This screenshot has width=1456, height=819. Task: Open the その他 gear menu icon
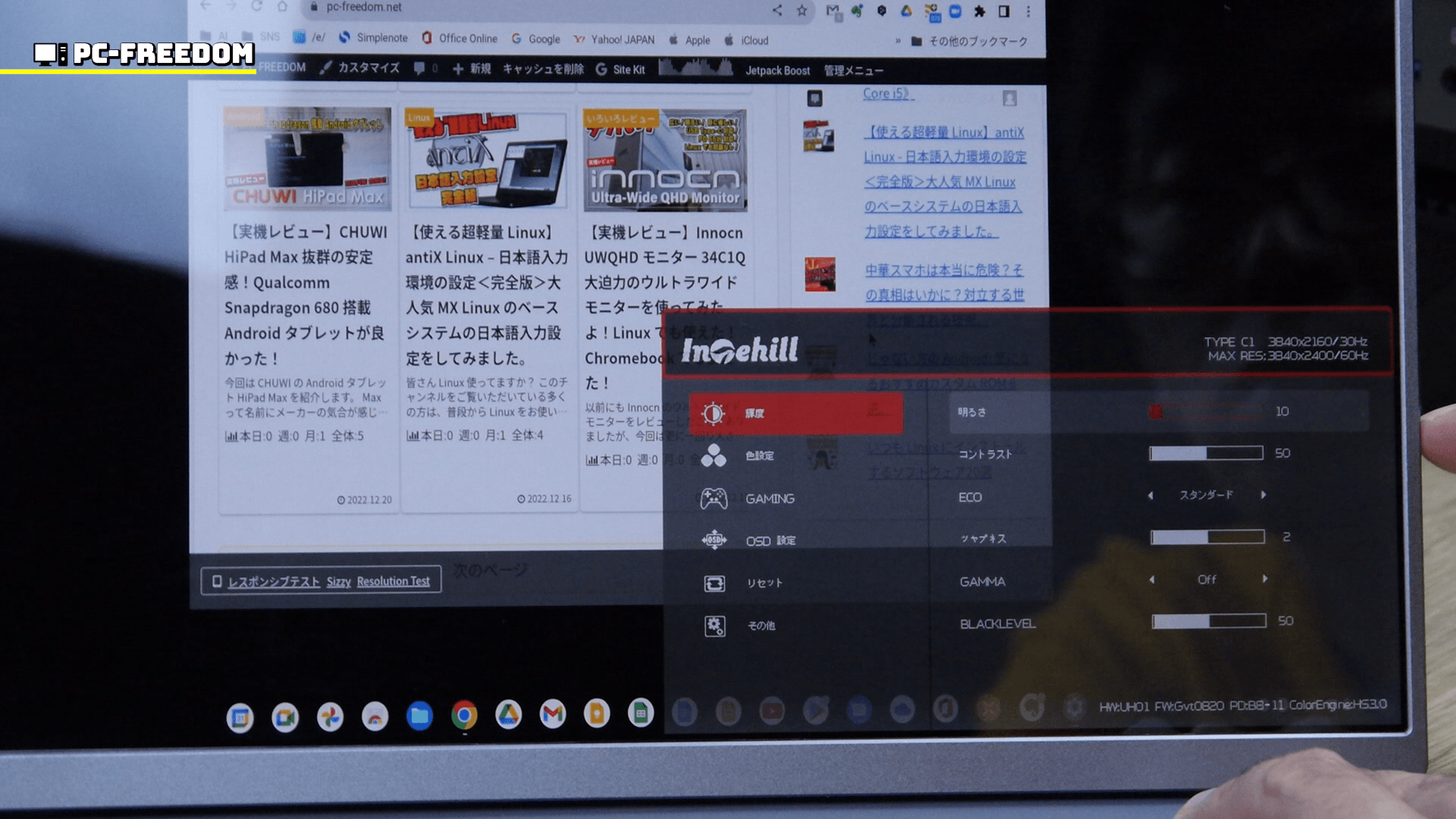pos(714,626)
